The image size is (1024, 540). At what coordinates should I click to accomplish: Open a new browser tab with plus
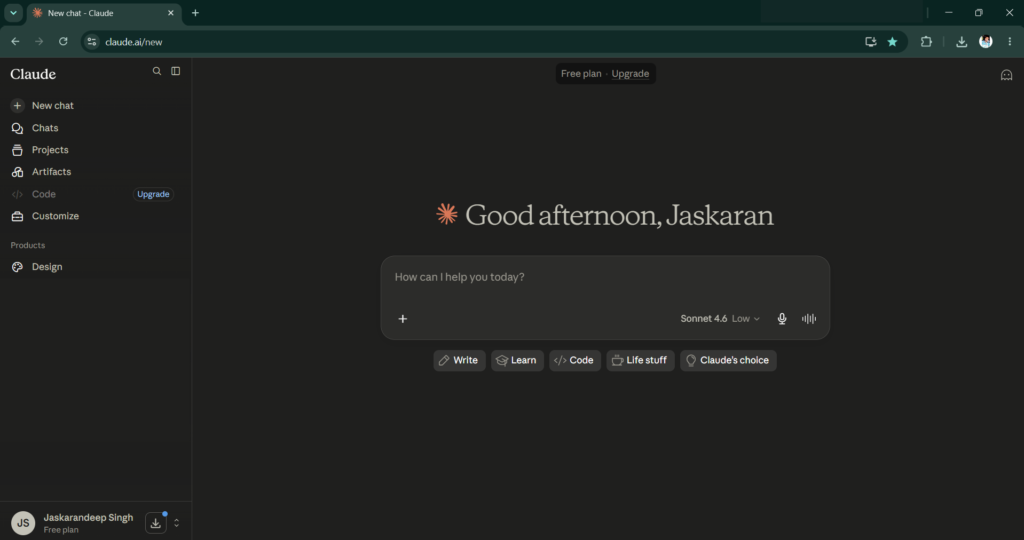195,13
